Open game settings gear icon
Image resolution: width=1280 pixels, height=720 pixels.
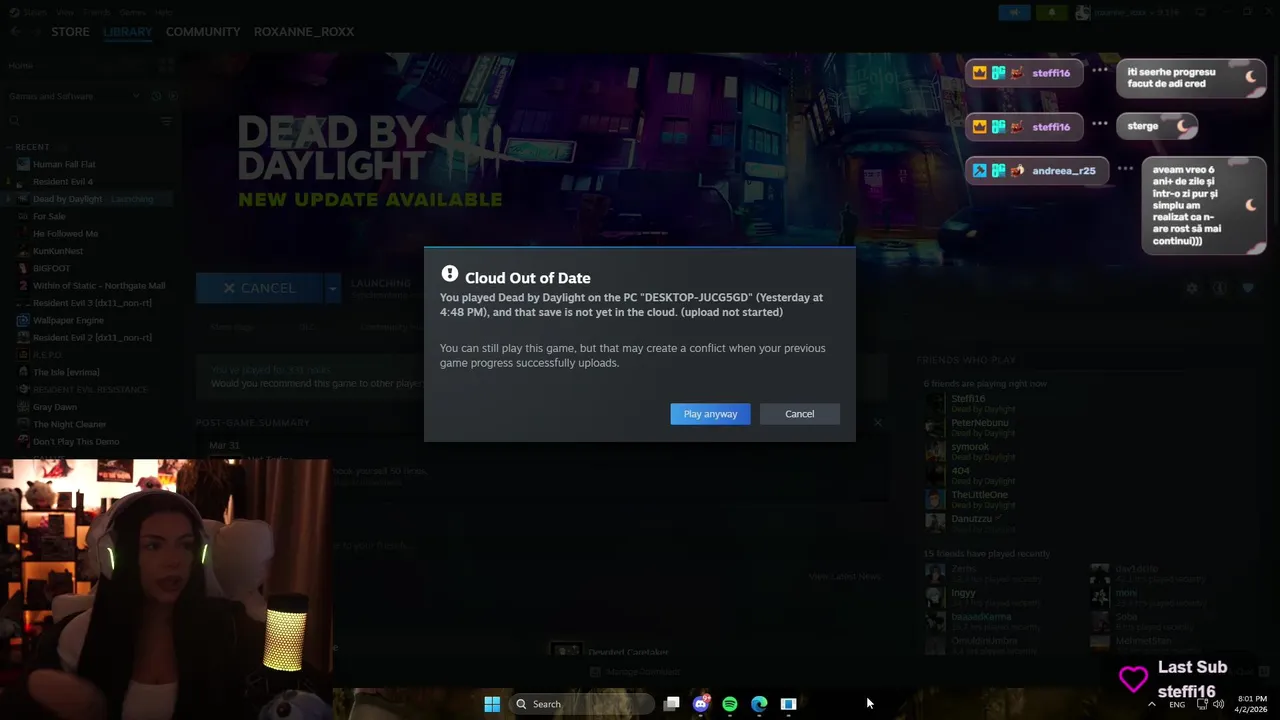tap(1192, 288)
